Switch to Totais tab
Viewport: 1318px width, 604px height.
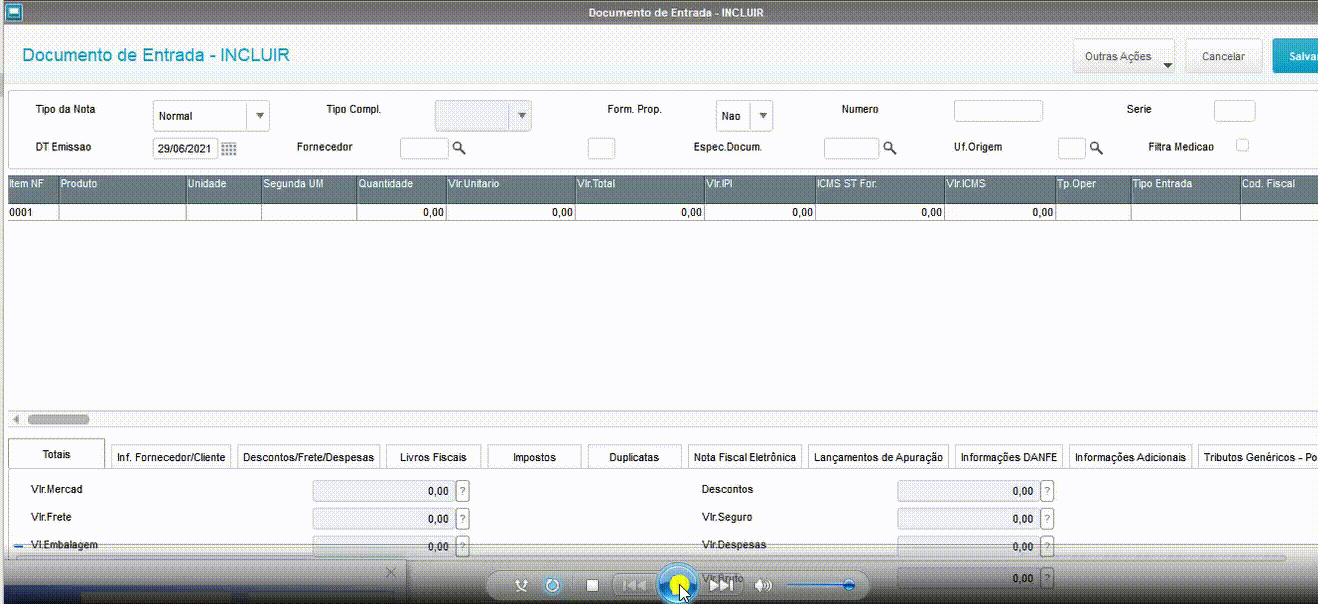tap(56, 454)
